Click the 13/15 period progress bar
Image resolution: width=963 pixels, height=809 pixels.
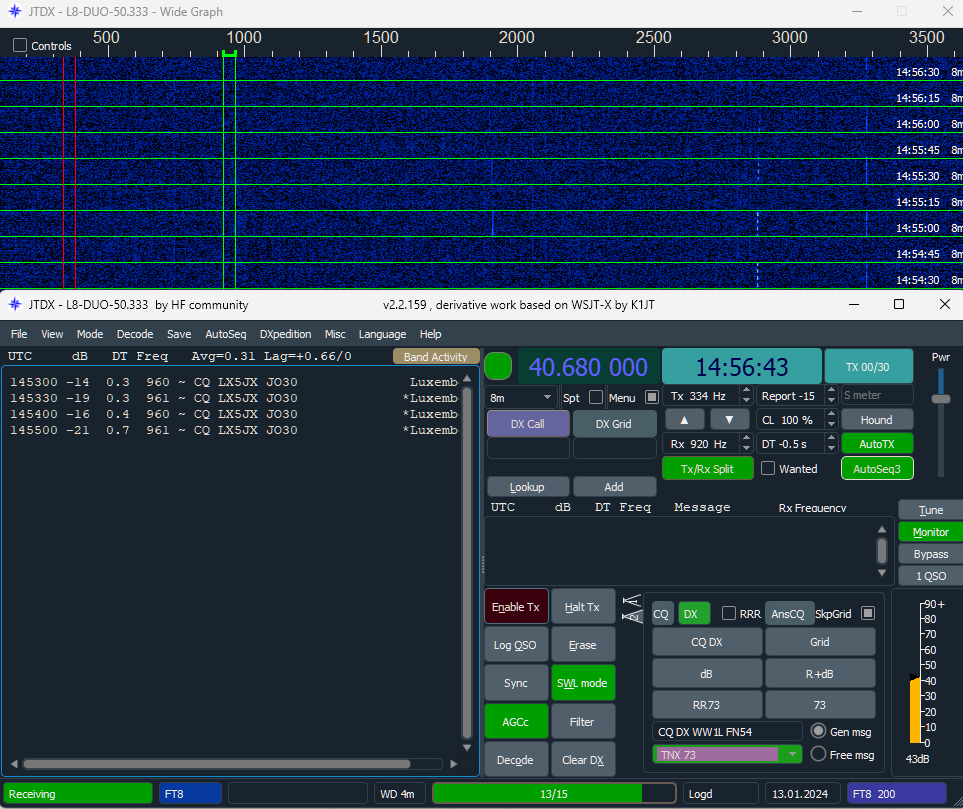554,794
